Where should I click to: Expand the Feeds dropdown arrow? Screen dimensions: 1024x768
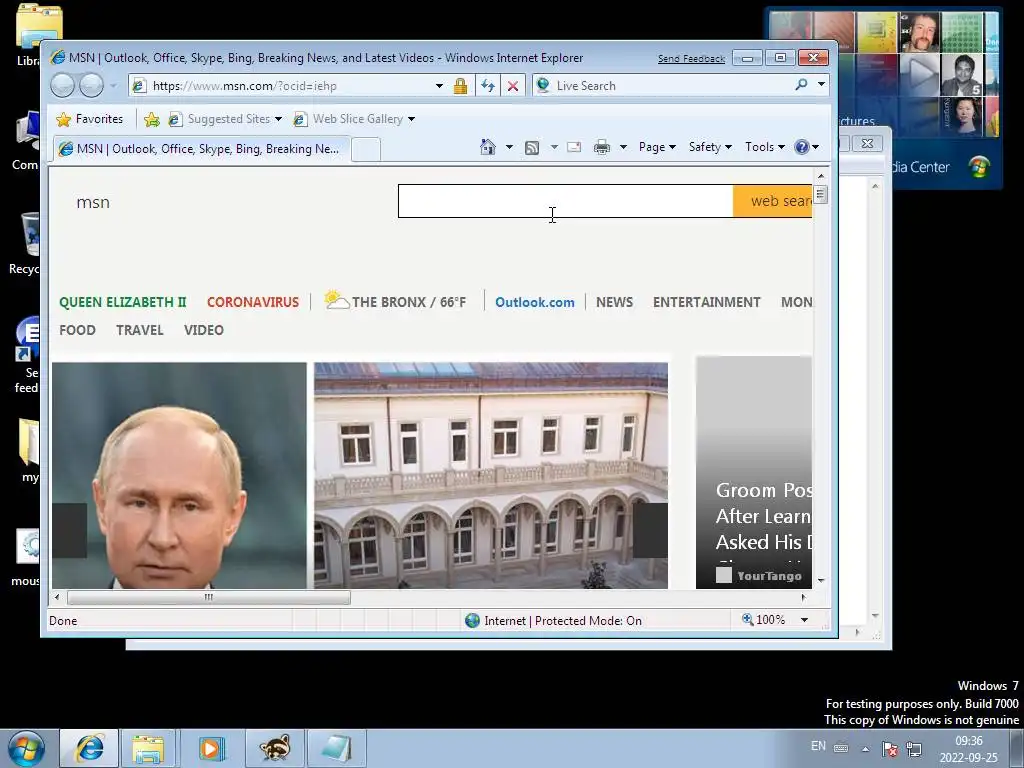click(x=554, y=147)
